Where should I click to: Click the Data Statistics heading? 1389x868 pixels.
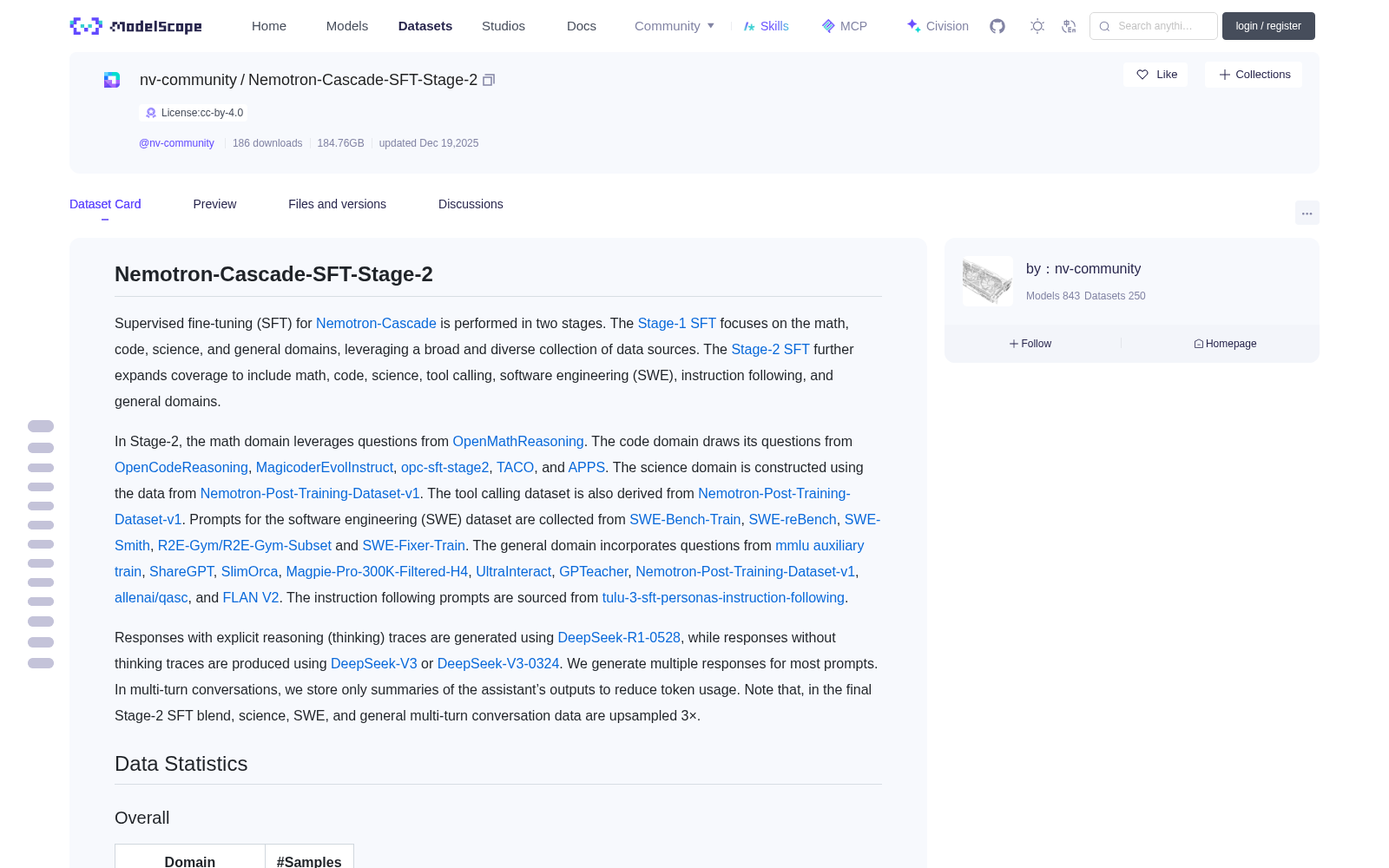(181, 764)
